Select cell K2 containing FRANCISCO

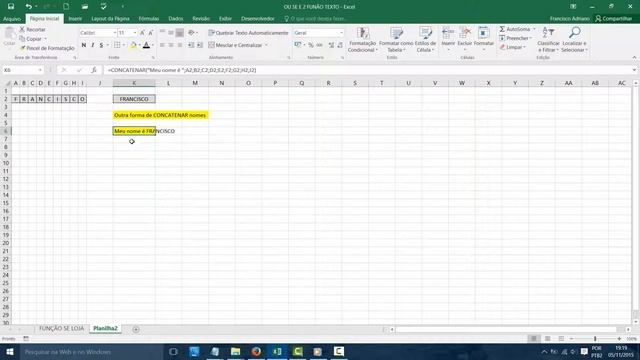click(x=134, y=99)
